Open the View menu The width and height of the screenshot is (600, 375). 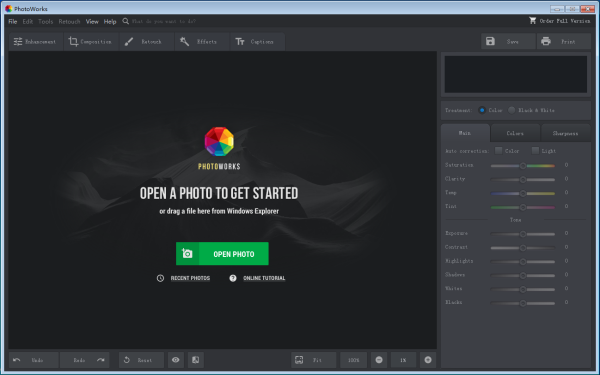92,21
